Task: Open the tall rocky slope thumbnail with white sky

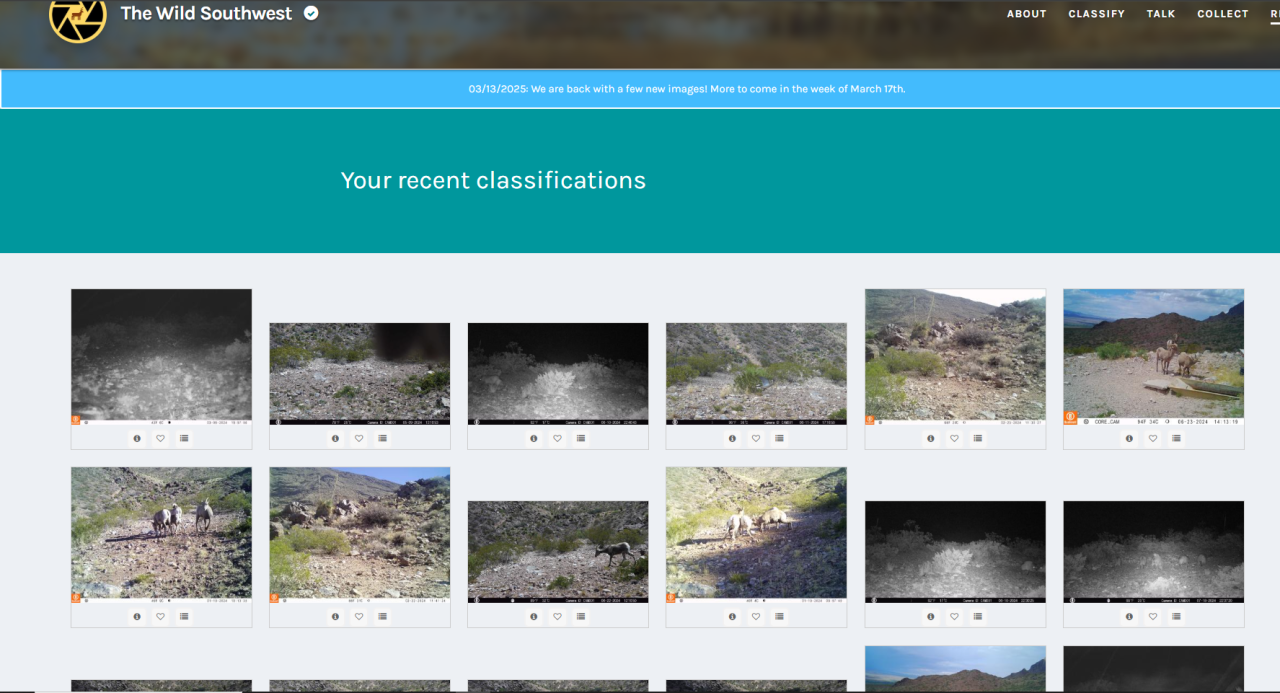Action: 955,357
